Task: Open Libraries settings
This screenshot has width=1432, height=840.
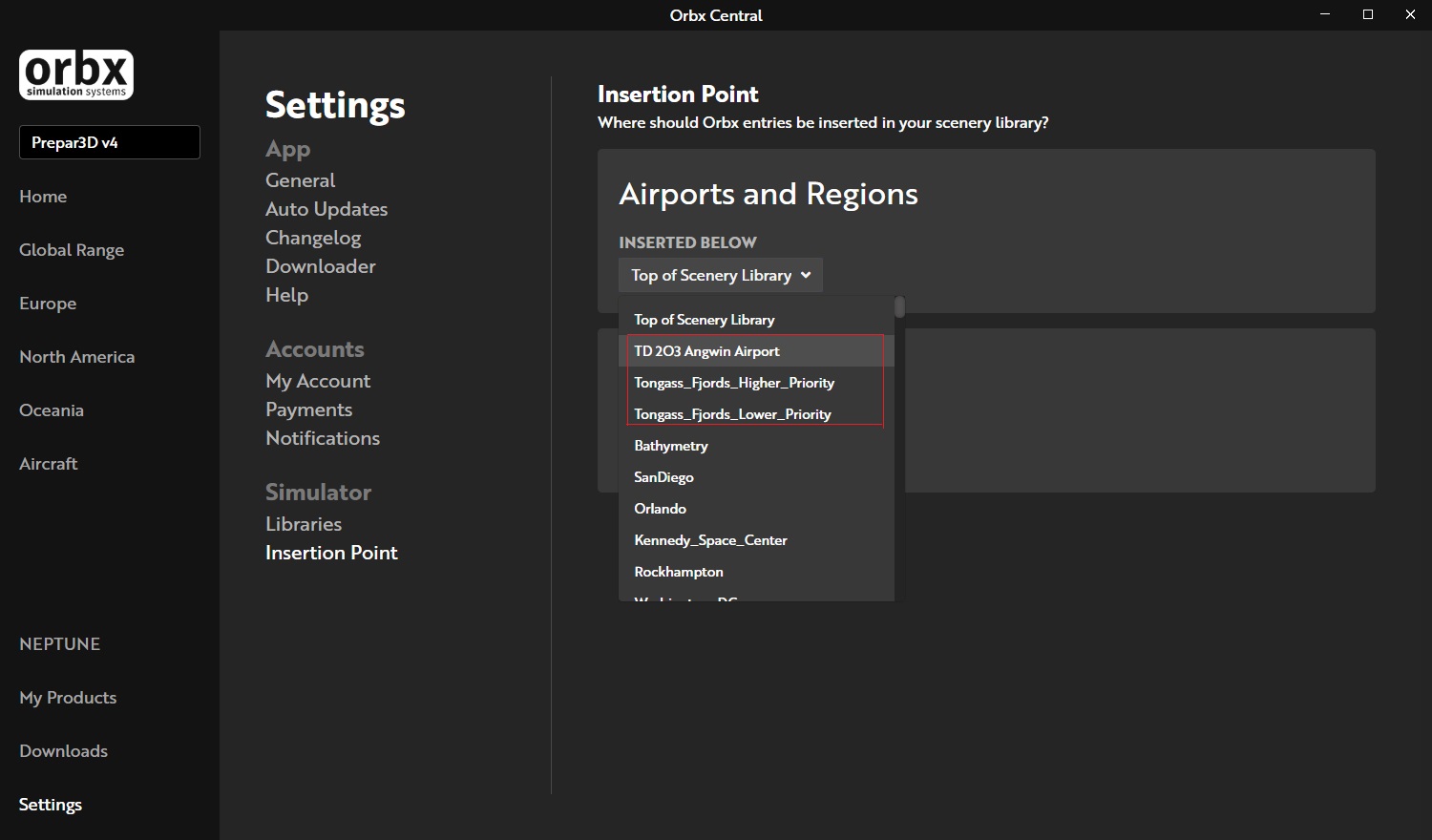Action: coord(304,523)
